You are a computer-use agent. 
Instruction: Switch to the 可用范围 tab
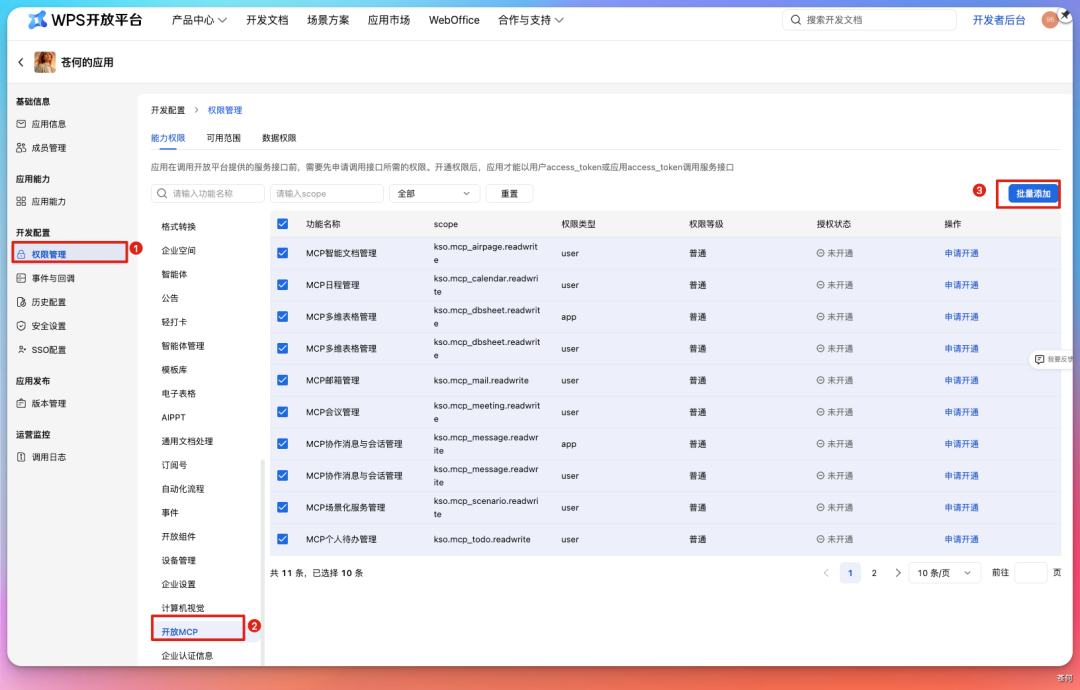(x=224, y=138)
